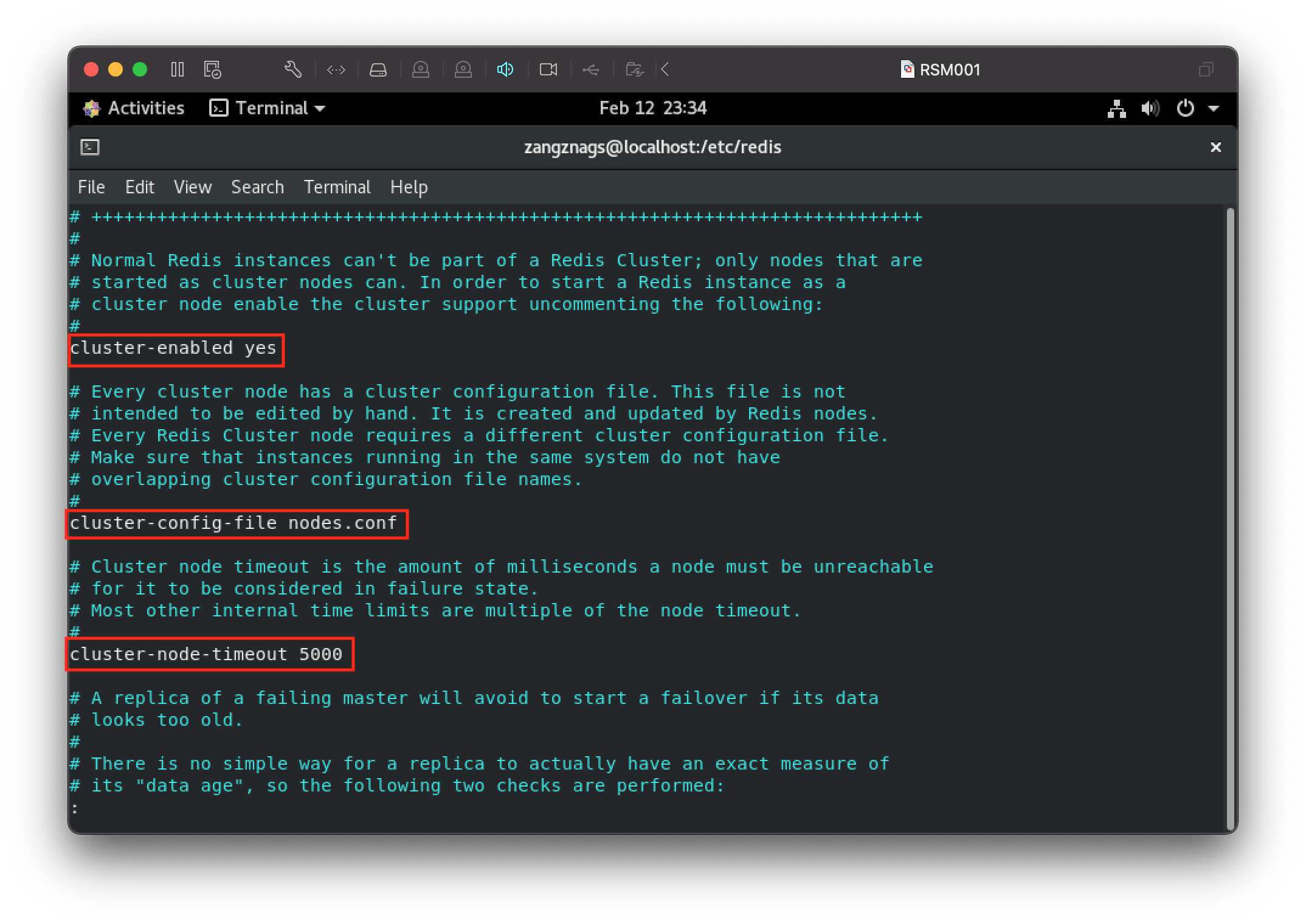
Task: Click the network adapter arrows icon
Action: click(336, 70)
